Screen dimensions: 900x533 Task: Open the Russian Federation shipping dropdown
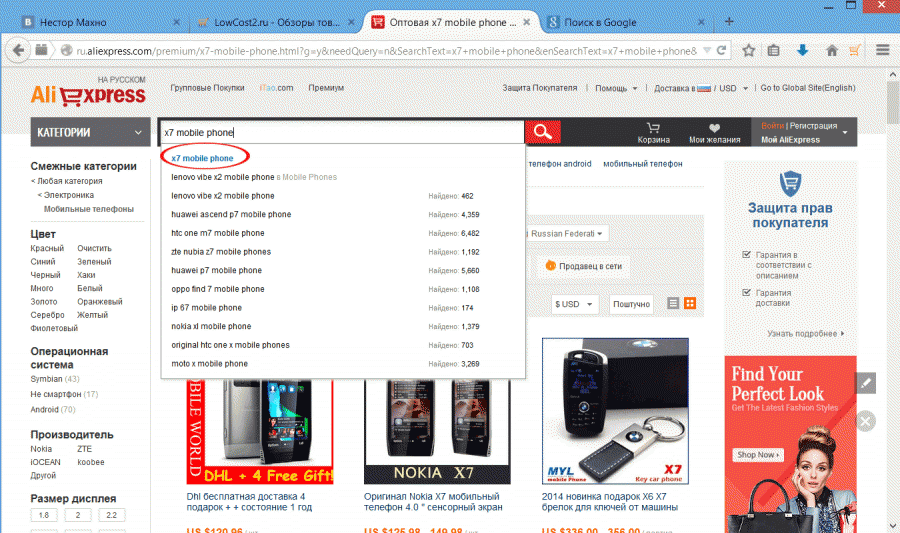(x=566, y=234)
